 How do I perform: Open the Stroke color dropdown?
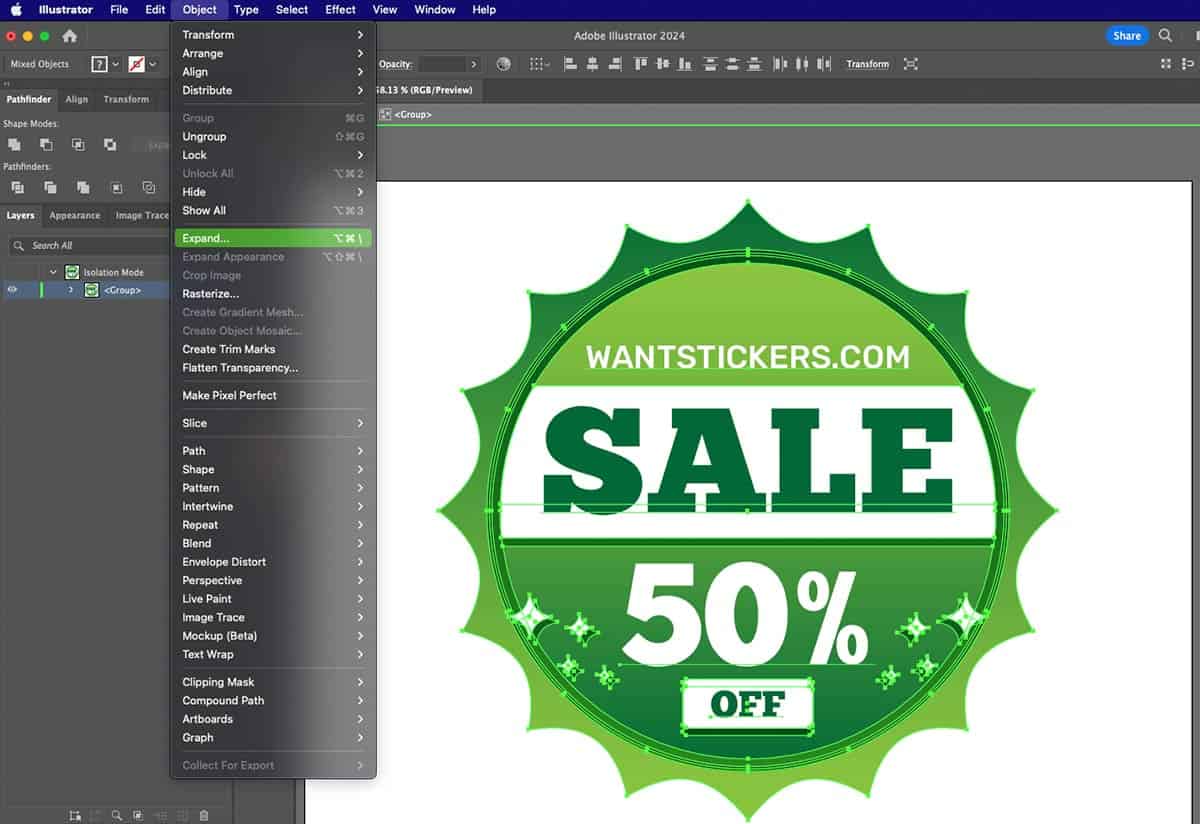(x=153, y=64)
